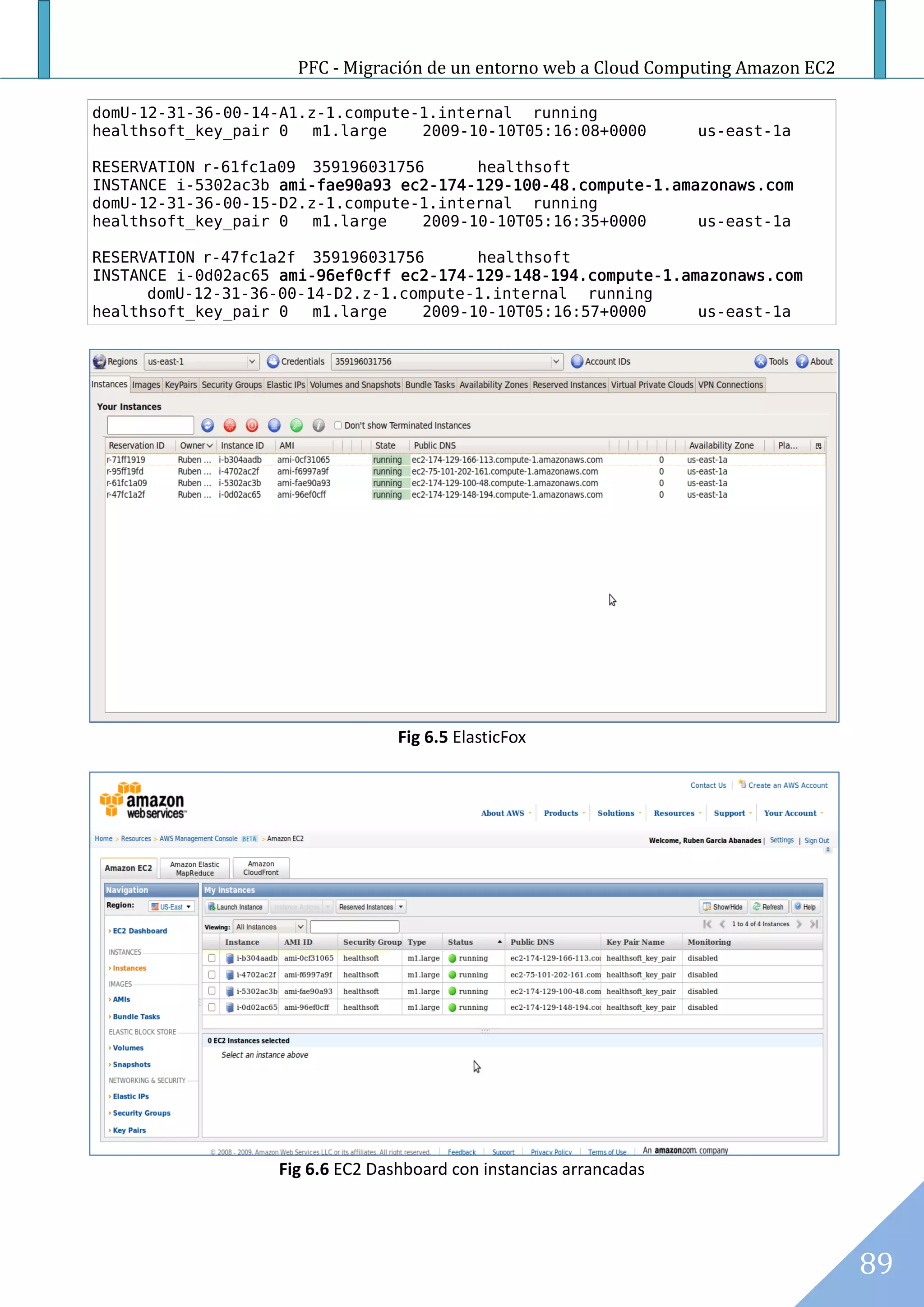Click the blue refresh icon under Your Instances
The height and width of the screenshot is (1307, 924).
[x=208, y=425]
